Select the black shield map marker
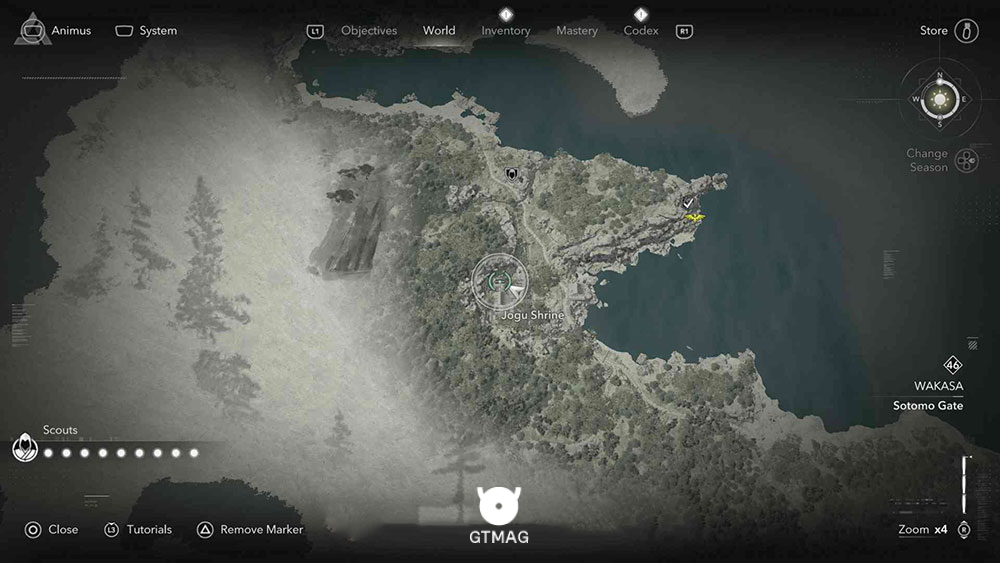The width and height of the screenshot is (1000, 563). tap(511, 174)
